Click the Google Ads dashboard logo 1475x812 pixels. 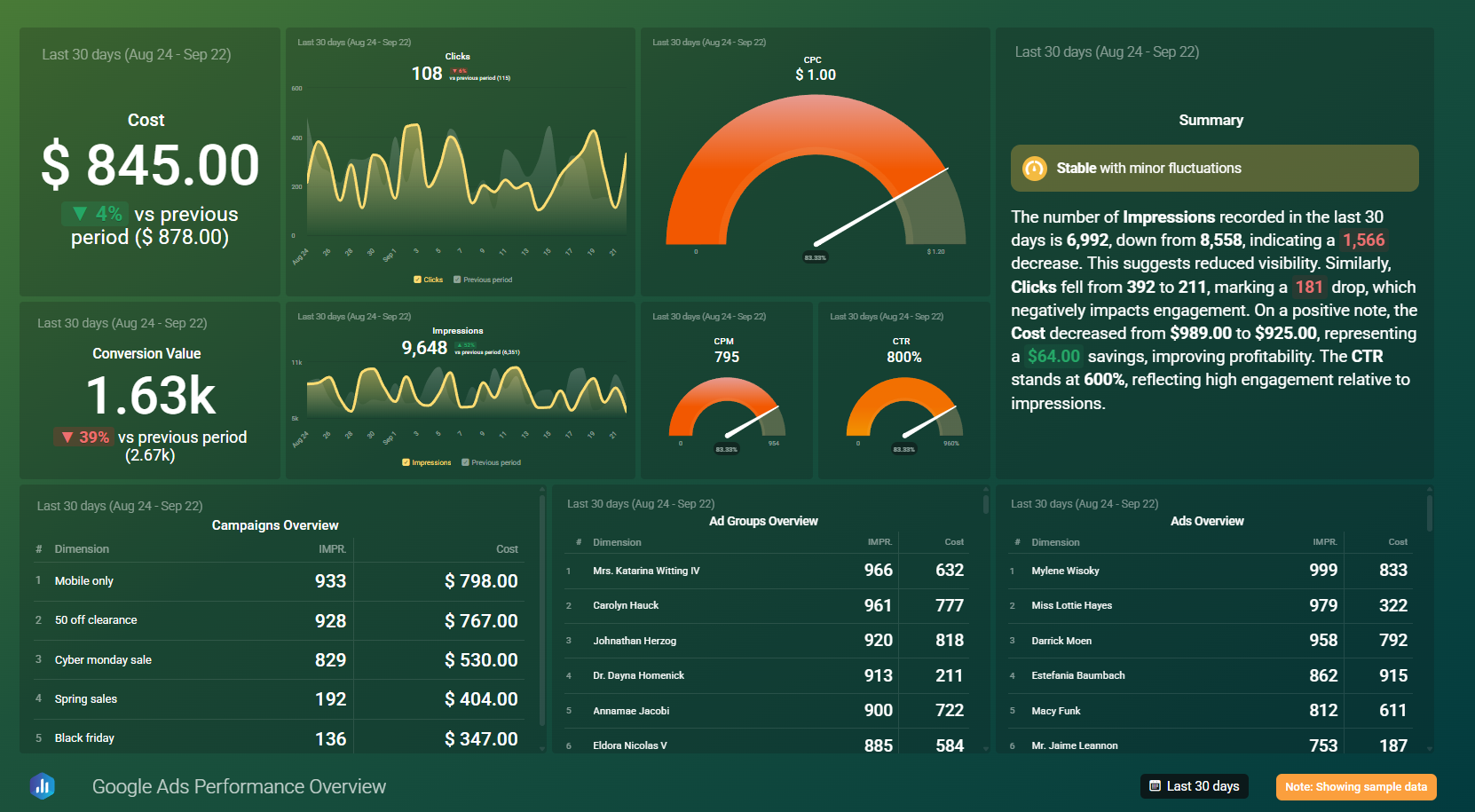pos(42,786)
